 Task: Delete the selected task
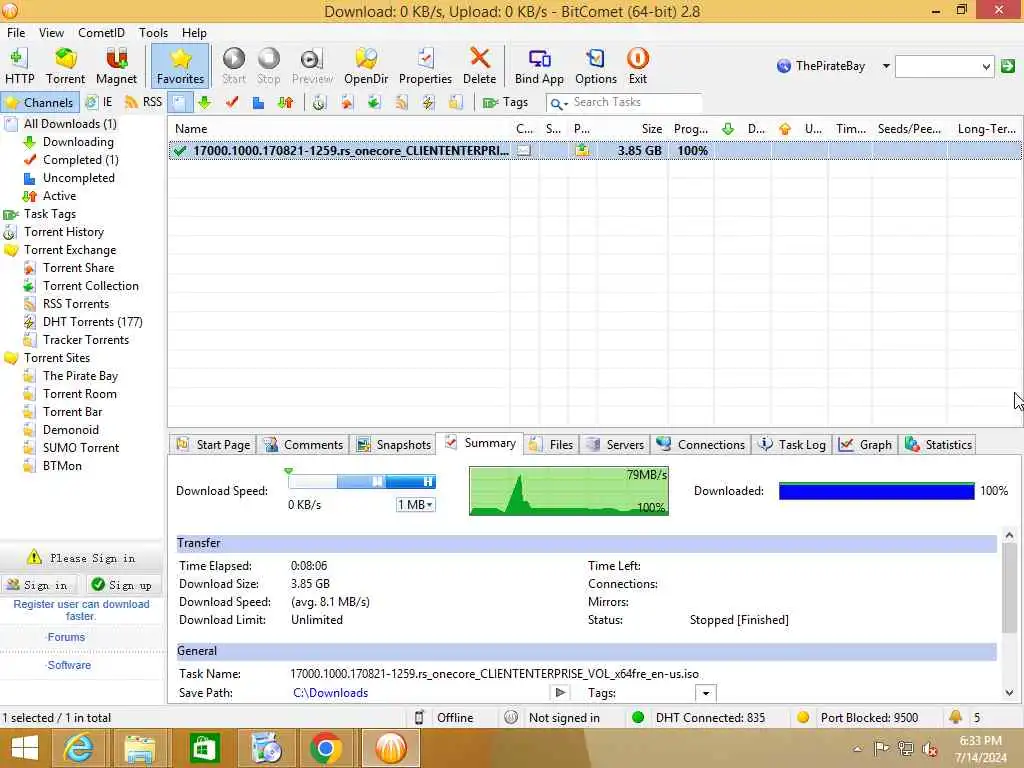tap(479, 66)
